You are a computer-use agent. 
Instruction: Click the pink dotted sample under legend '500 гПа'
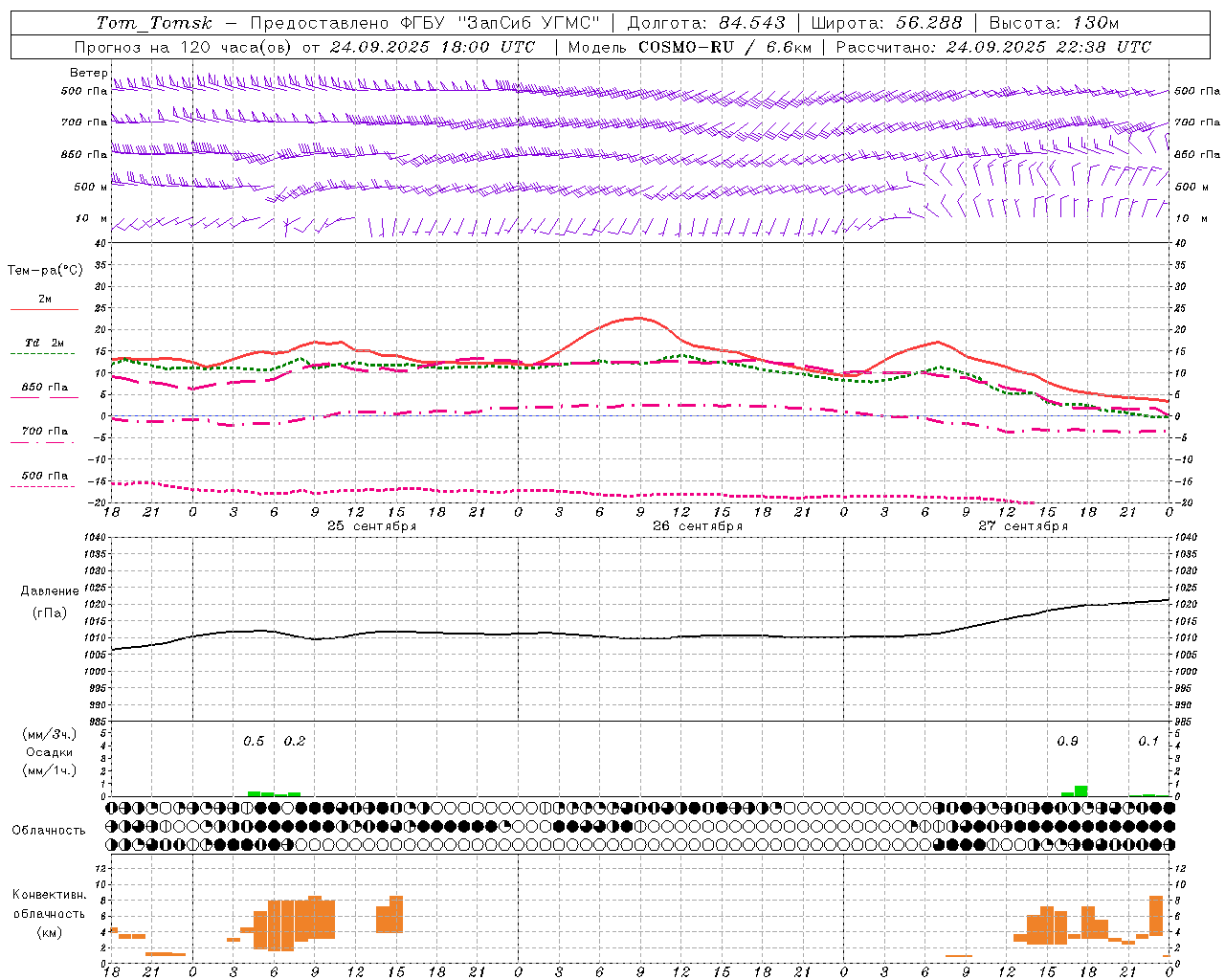coord(43,487)
